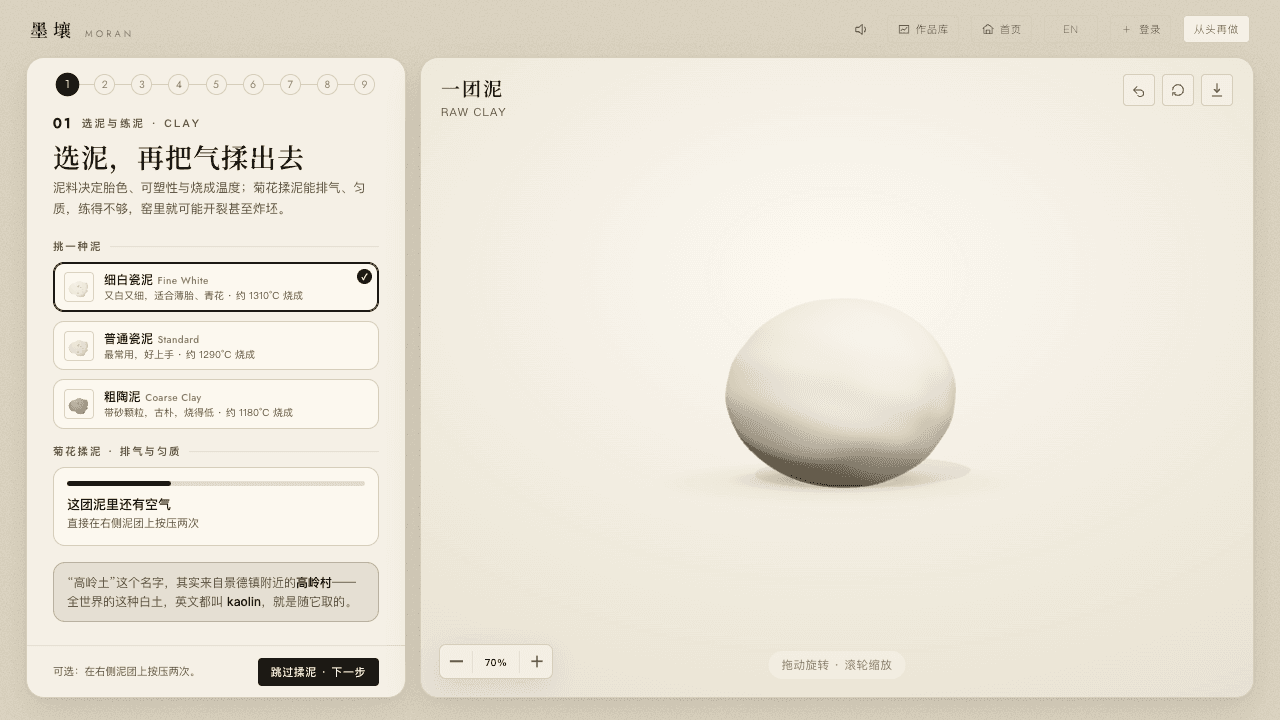Viewport: 1280px width, 720px height.
Task: Click the 粗陶泥 clay thumbnail
Action: click(79, 404)
